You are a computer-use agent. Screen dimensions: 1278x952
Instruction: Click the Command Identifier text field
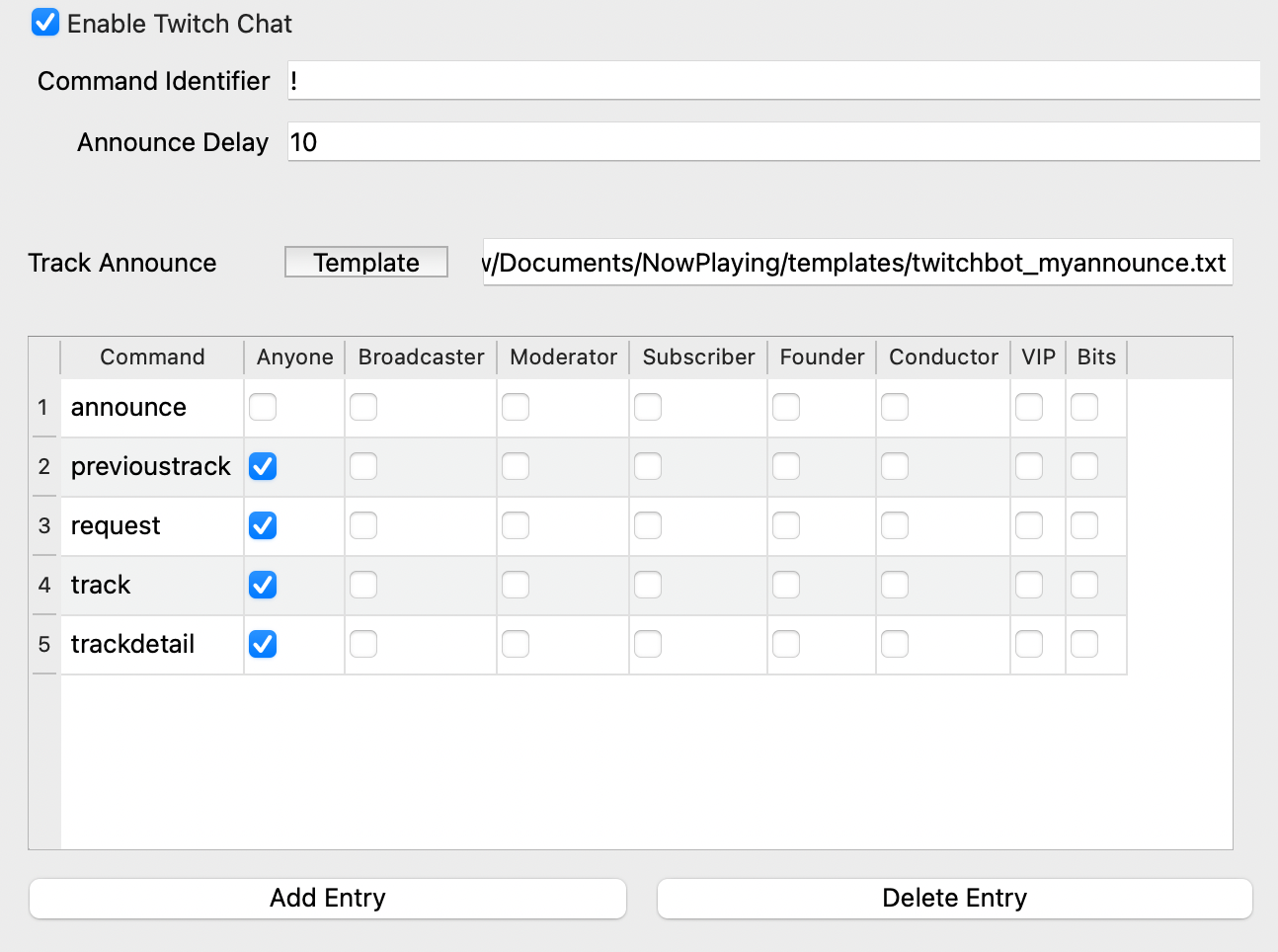[x=772, y=81]
